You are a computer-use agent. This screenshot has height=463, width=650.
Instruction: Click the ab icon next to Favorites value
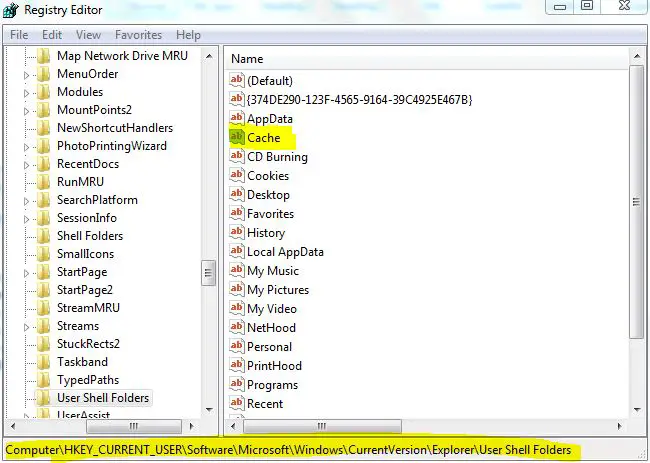pos(236,213)
